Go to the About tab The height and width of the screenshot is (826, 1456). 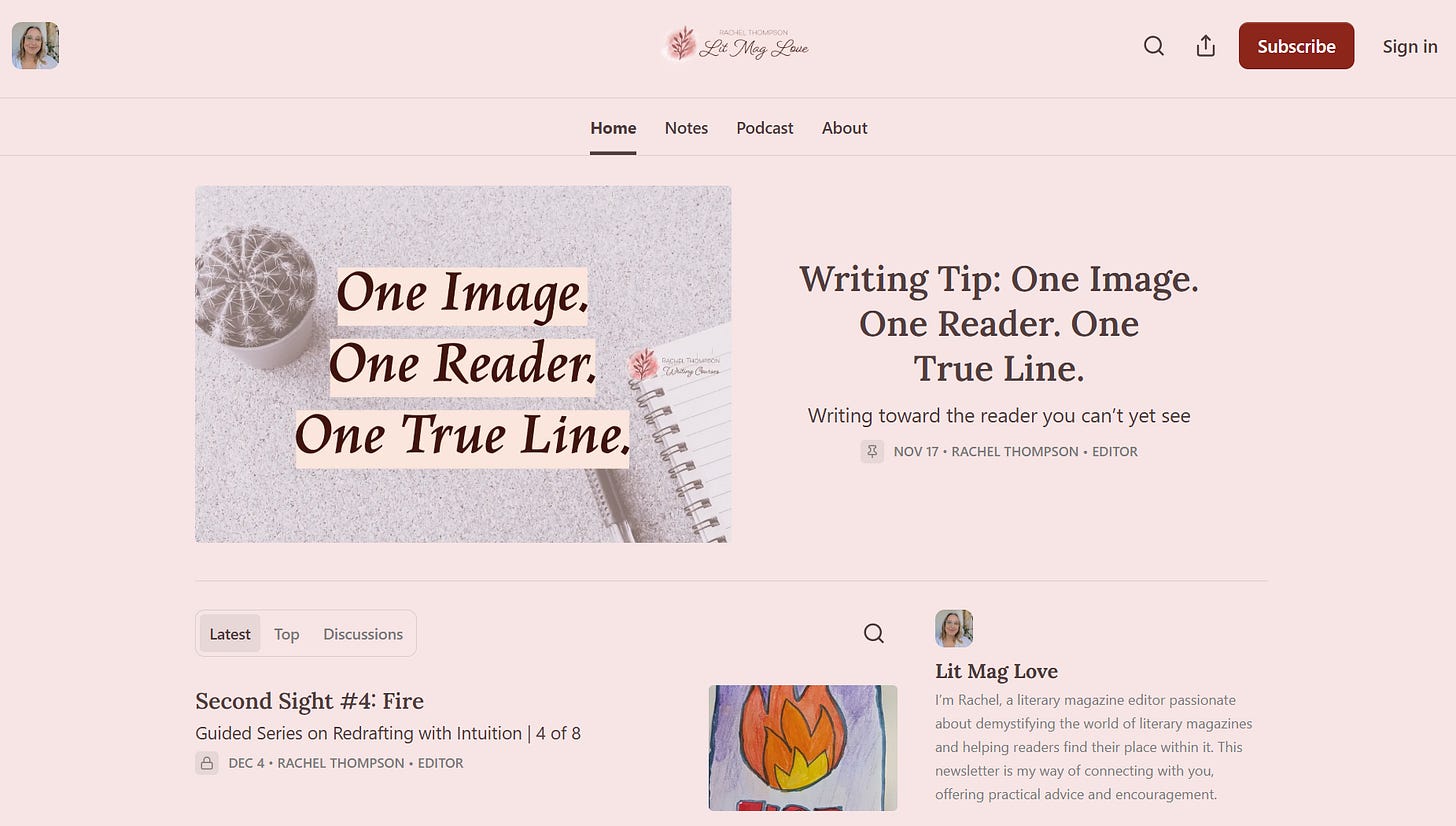click(845, 128)
